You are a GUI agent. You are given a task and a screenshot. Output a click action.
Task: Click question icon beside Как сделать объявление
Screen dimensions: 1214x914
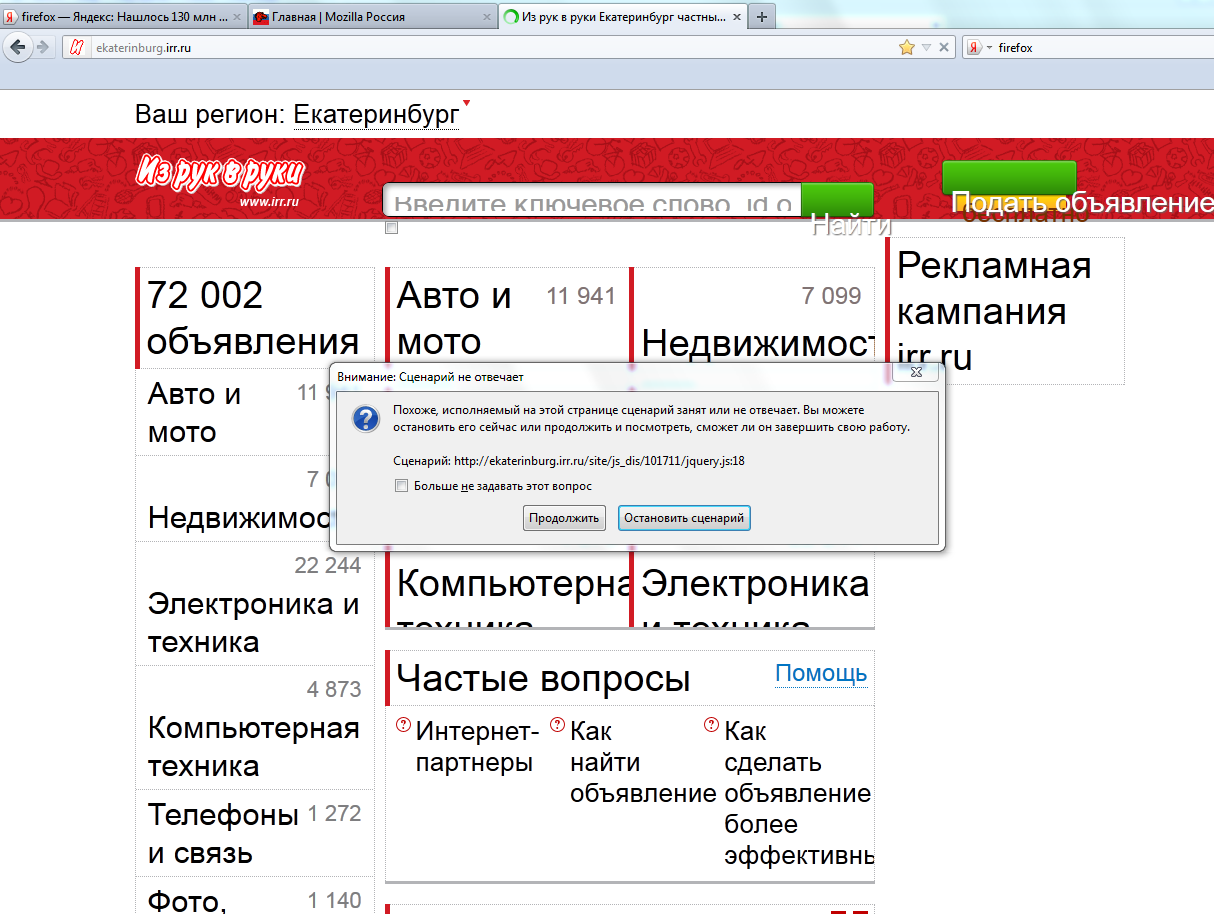[711, 725]
